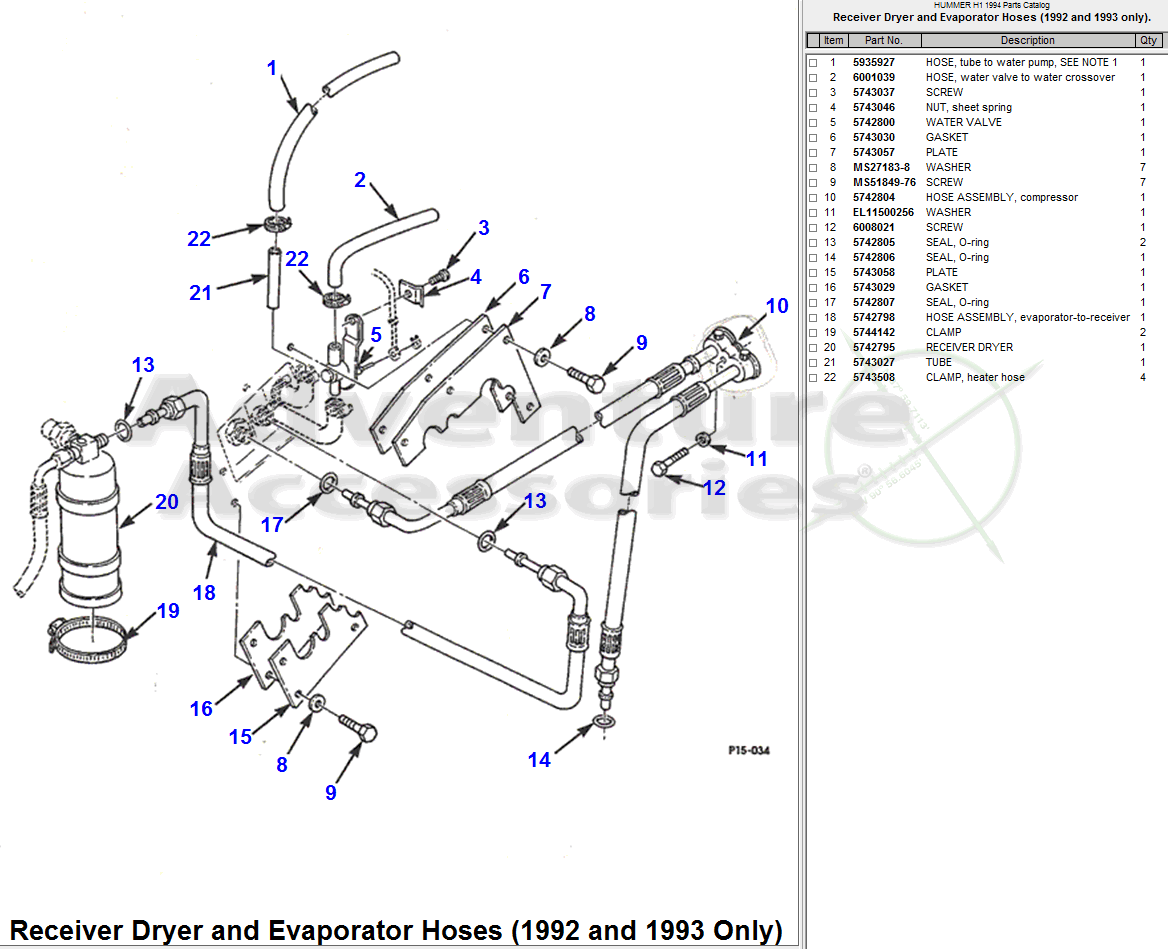1168x949 pixels.
Task: Click callout number 1 on the diagram
Action: point(272,68)
